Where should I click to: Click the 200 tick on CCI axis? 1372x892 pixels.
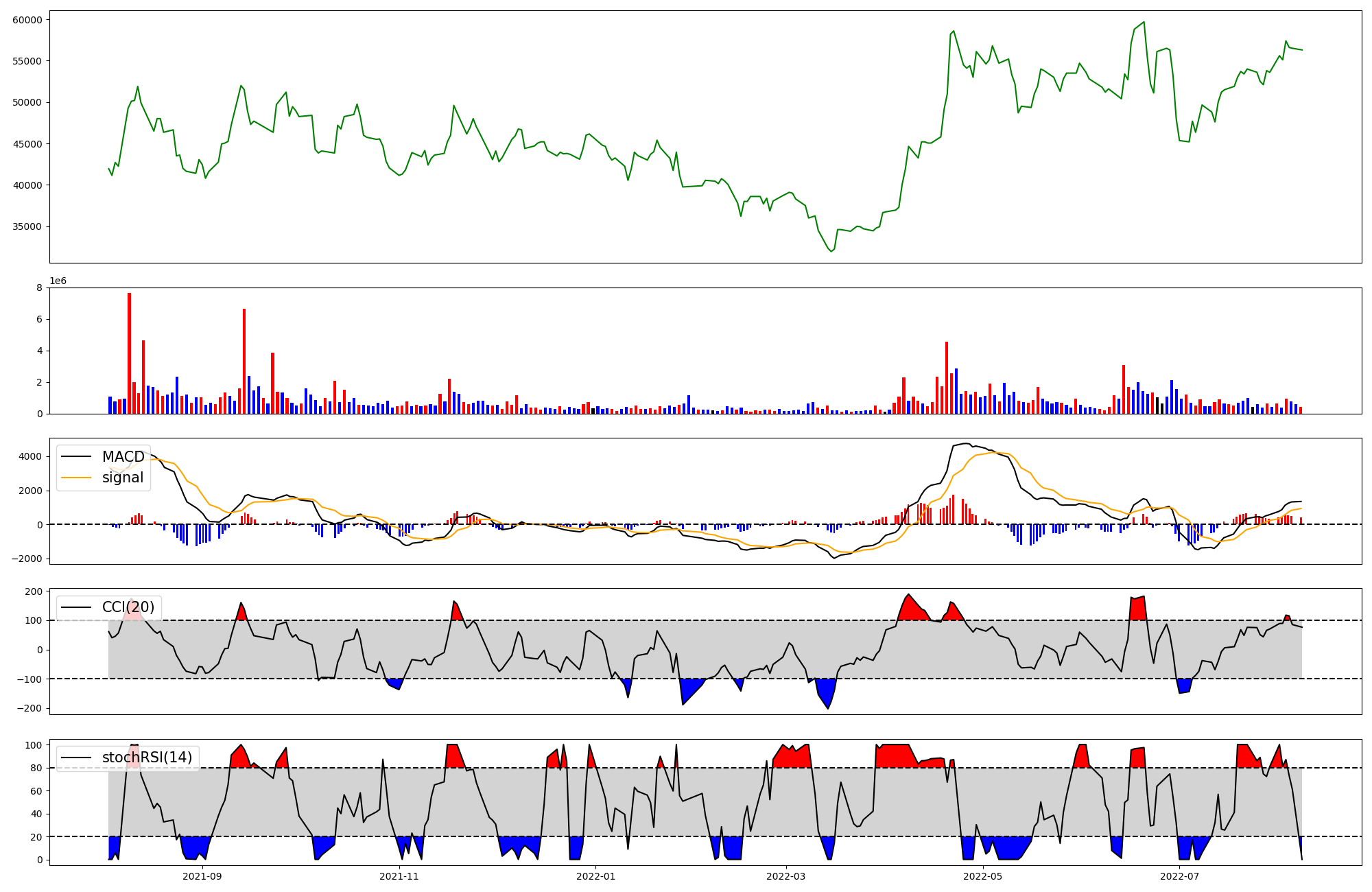[34, 591]
